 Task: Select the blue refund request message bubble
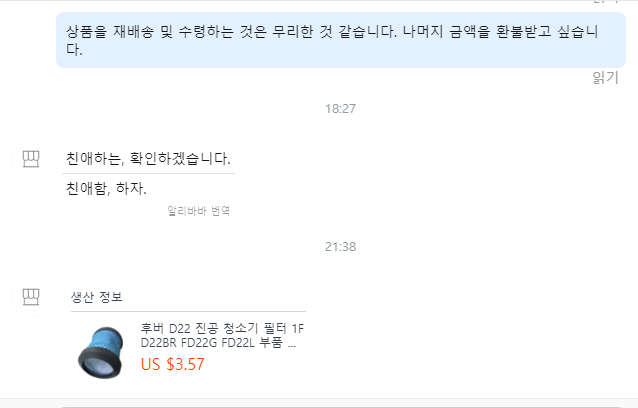click(x=340, y=41)
